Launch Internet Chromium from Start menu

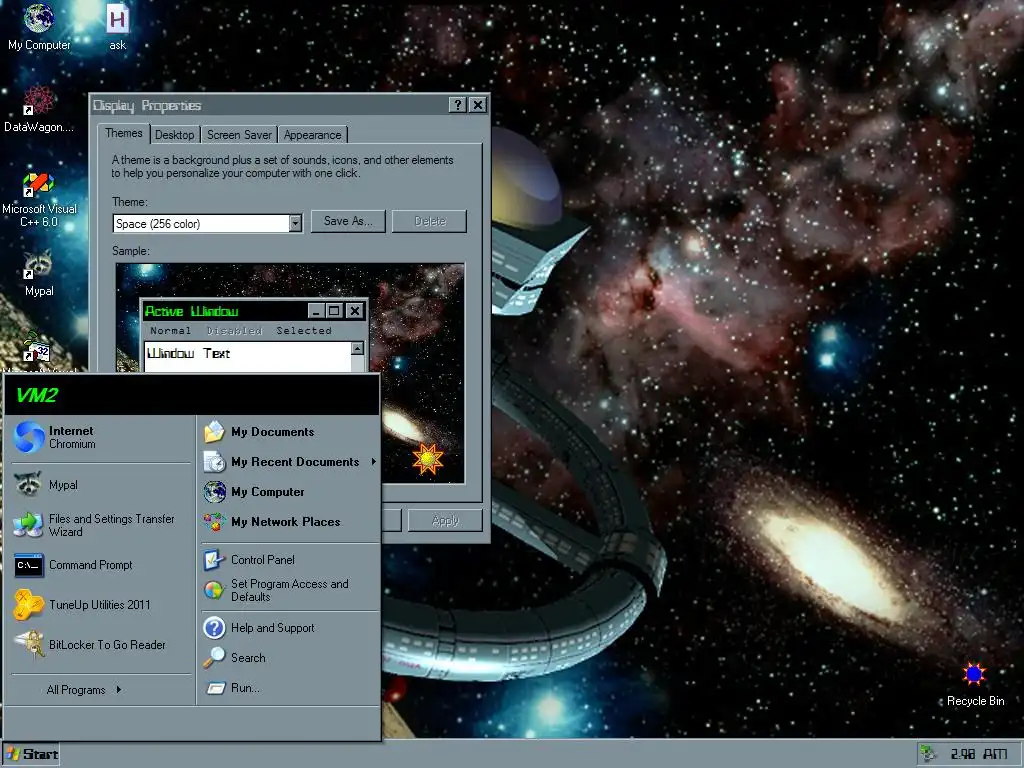[100, 437]
